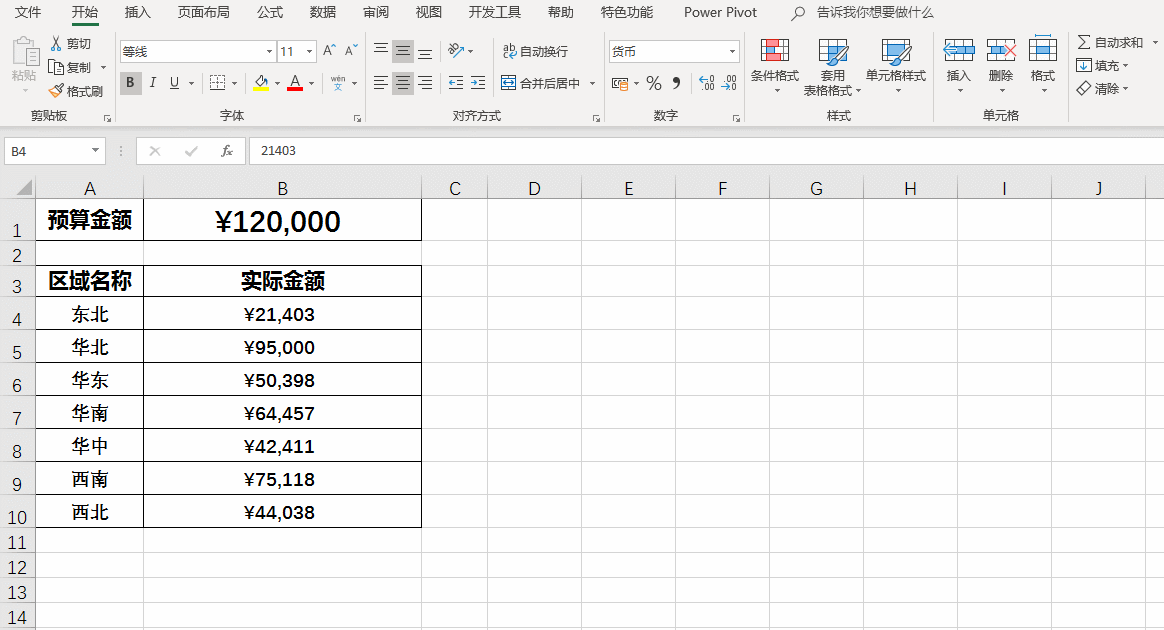Click the Cut (剪切) scissors icon
This screenshot has height=630, width=1164.
pos(56,44)
